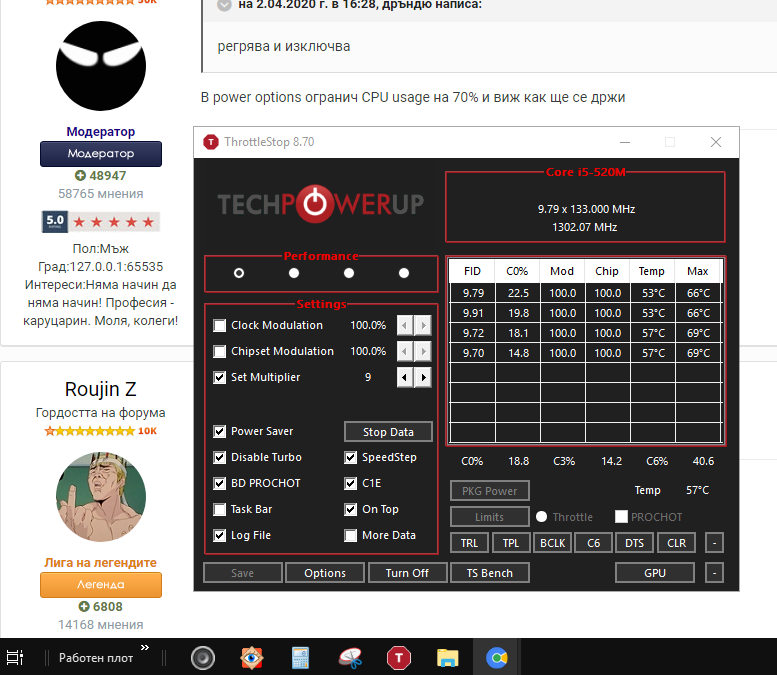Open the Calculator icon on taskbar
Image resolution: width=777 pixels, height=675 pixels.
pos(300,658)
